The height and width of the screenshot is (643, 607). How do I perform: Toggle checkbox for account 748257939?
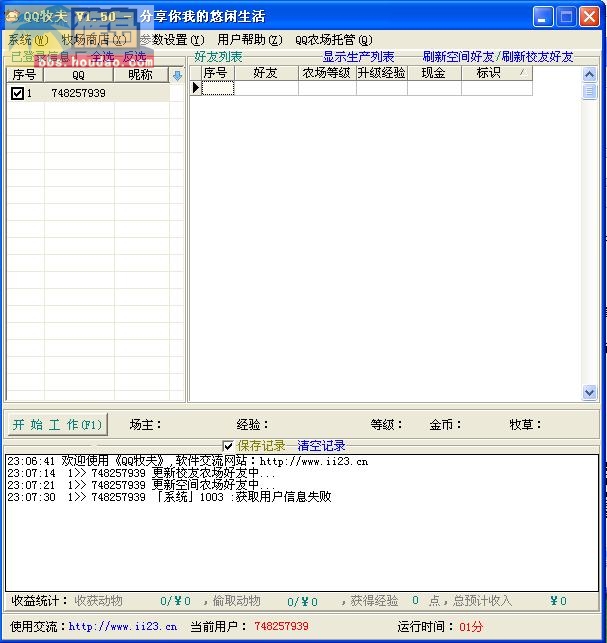(x=17, y=93)
